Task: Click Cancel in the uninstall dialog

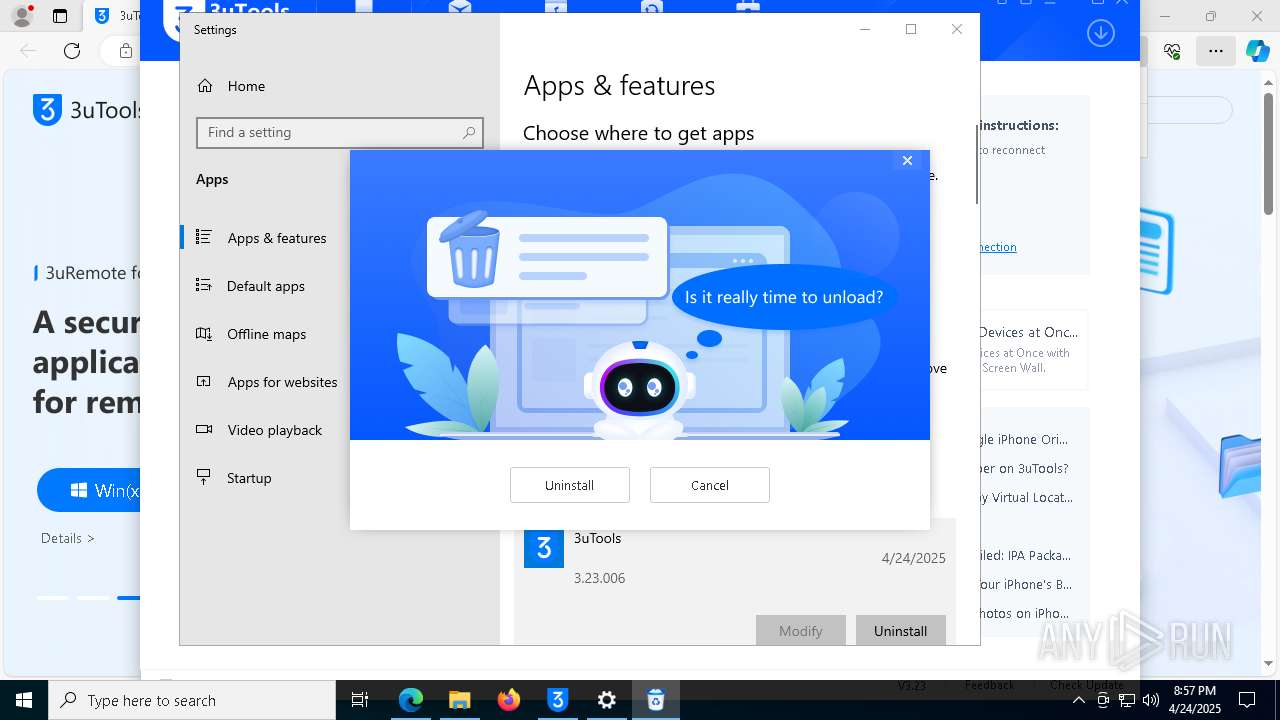Action: pyautogui.click(x=709, y=485)
